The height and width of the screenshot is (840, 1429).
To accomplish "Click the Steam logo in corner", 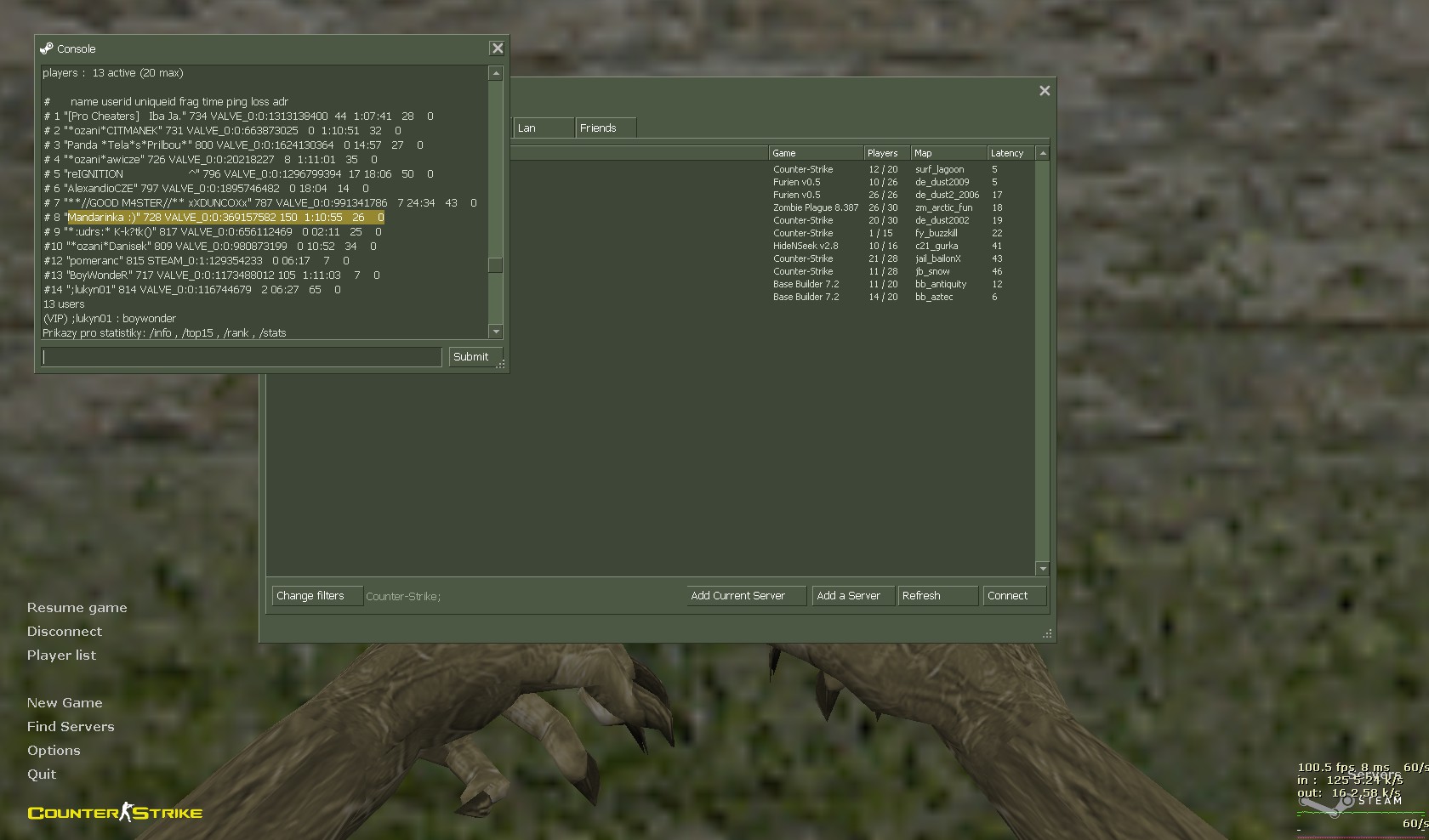I will 1351,802.
